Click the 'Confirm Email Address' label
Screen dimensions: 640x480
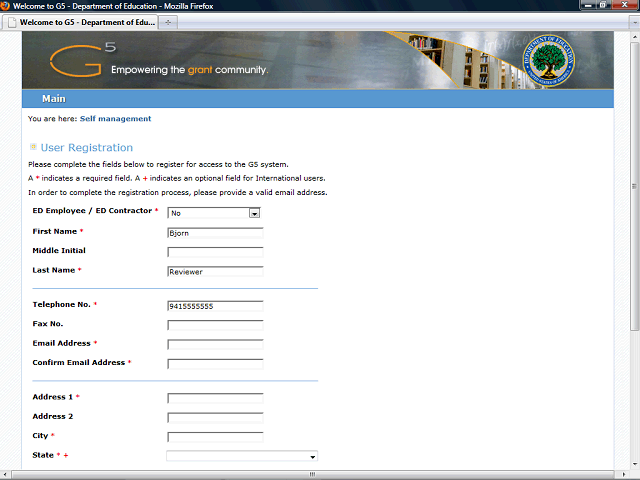78,362
